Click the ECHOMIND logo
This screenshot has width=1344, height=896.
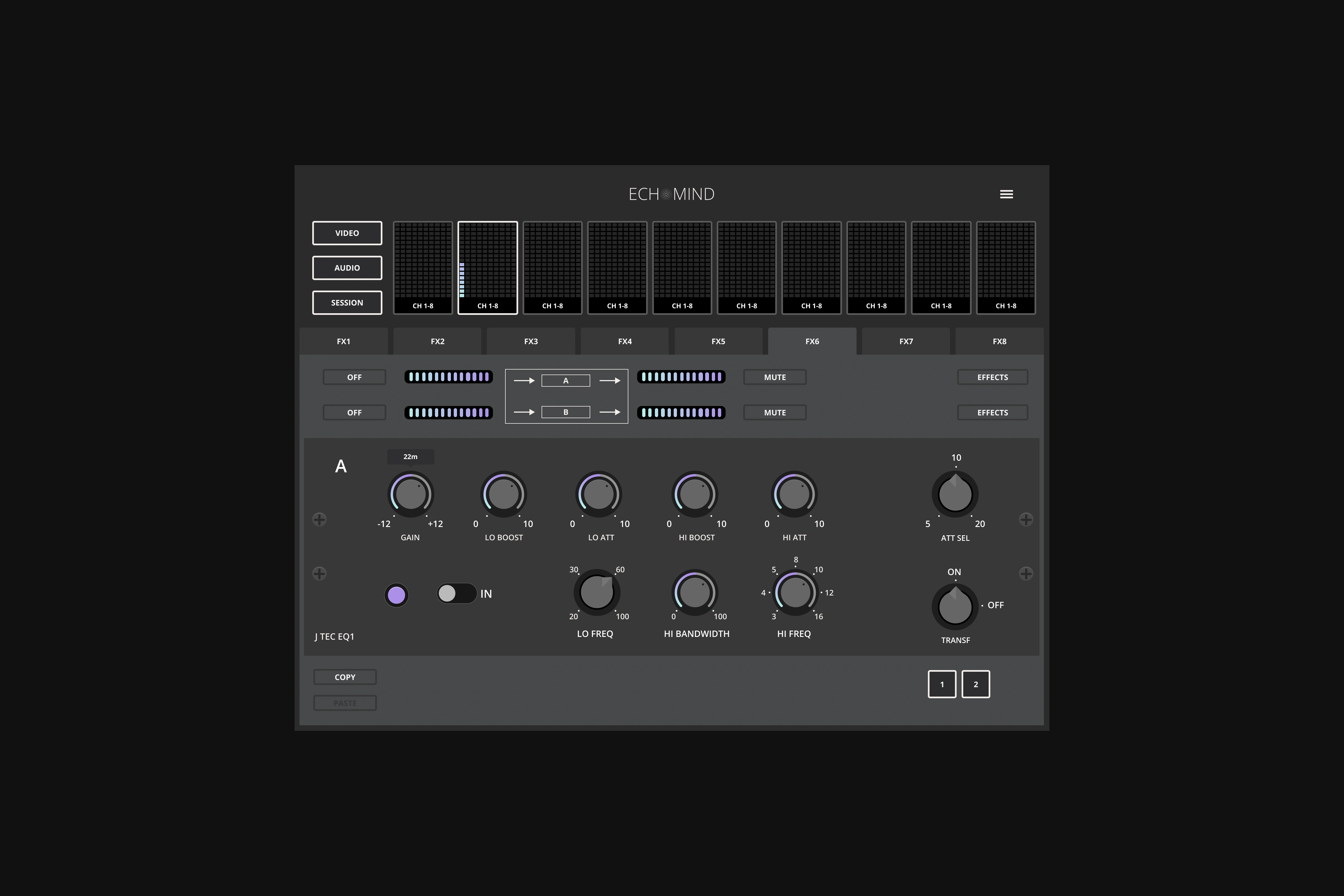coord(672,194)
